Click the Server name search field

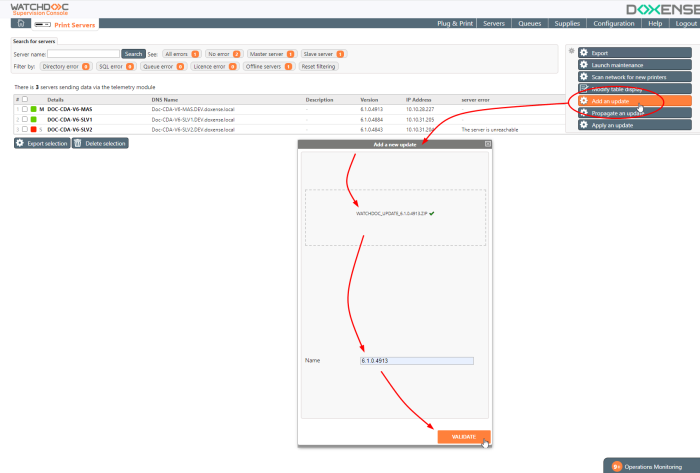(x=83, y=54)
